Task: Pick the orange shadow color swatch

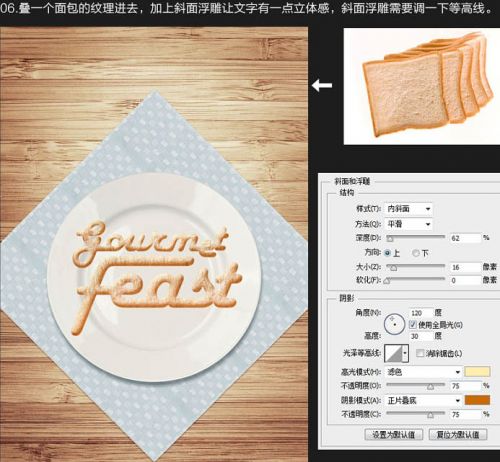Action: [477, 400]
